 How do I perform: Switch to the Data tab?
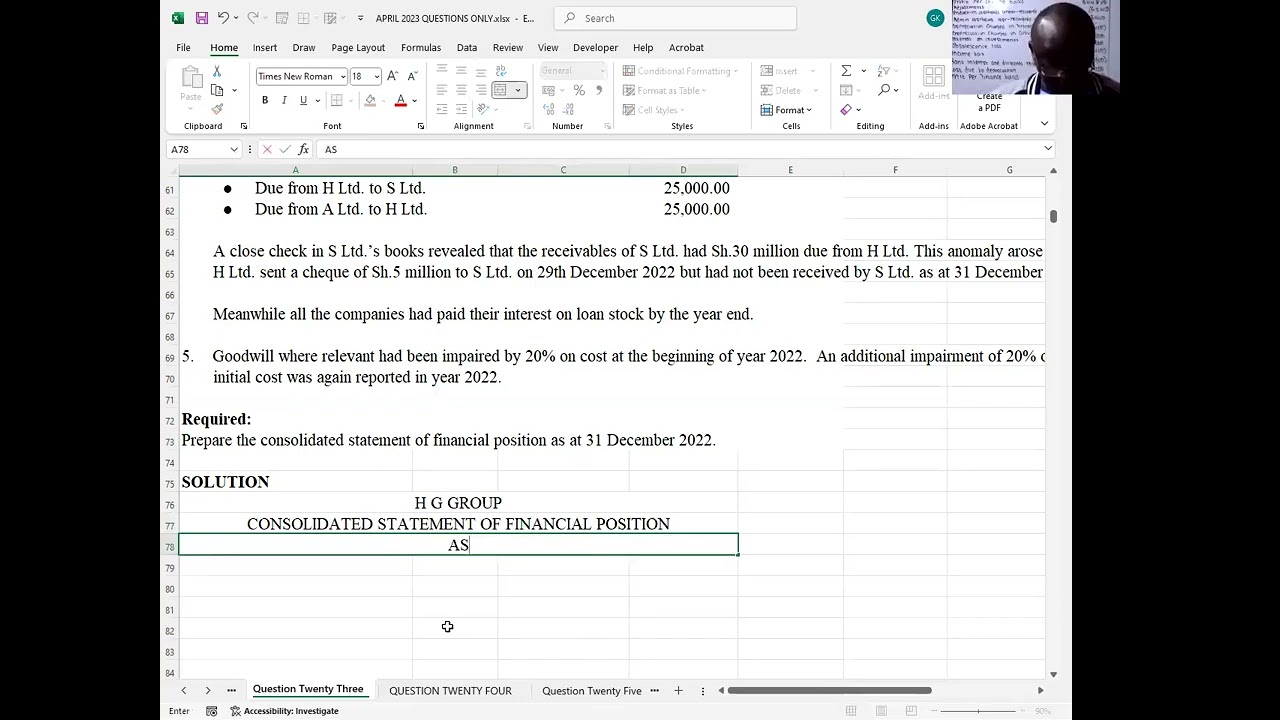point(467,47)
